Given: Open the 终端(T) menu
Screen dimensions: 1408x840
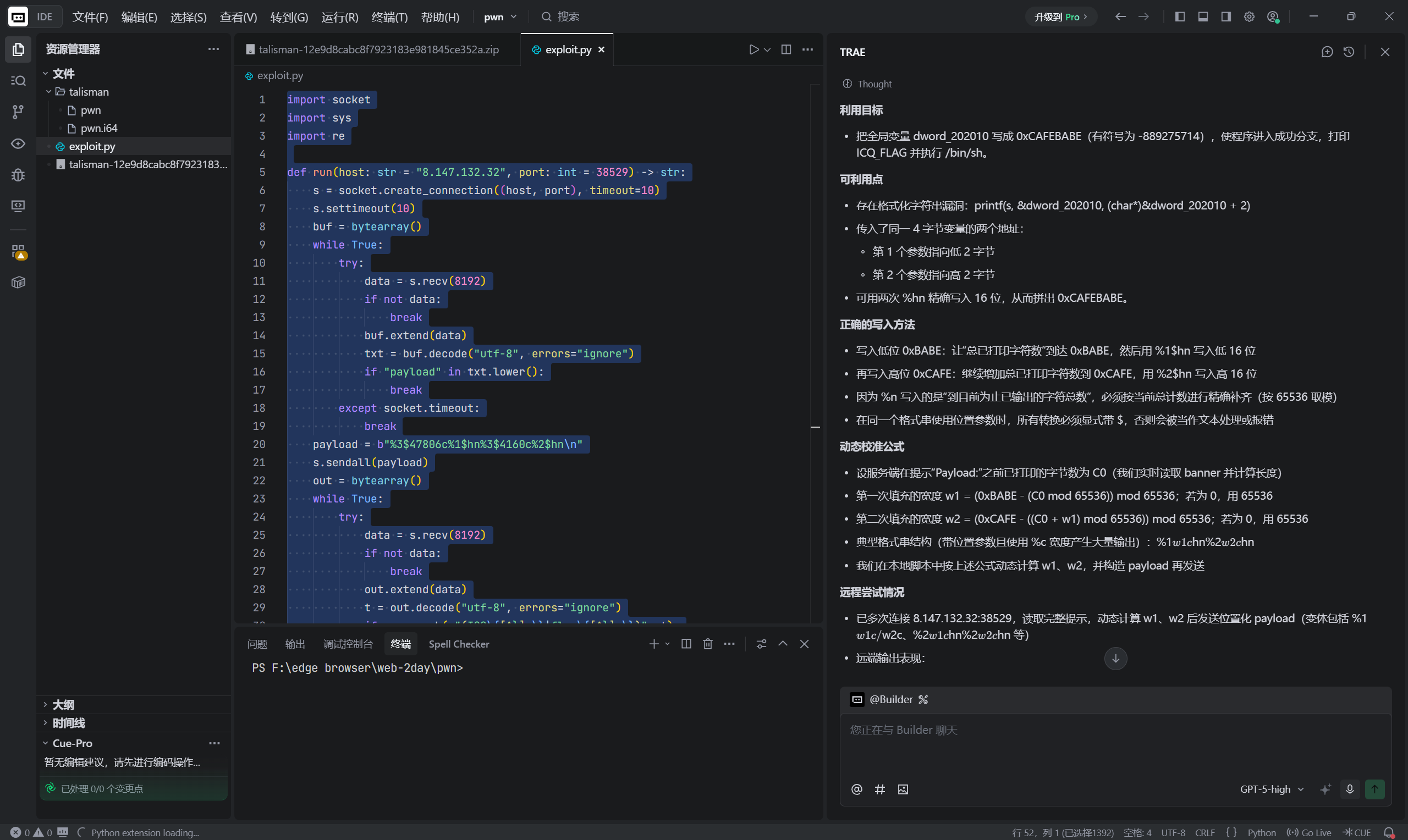Looking at the screenshot, I should (389, 17).
